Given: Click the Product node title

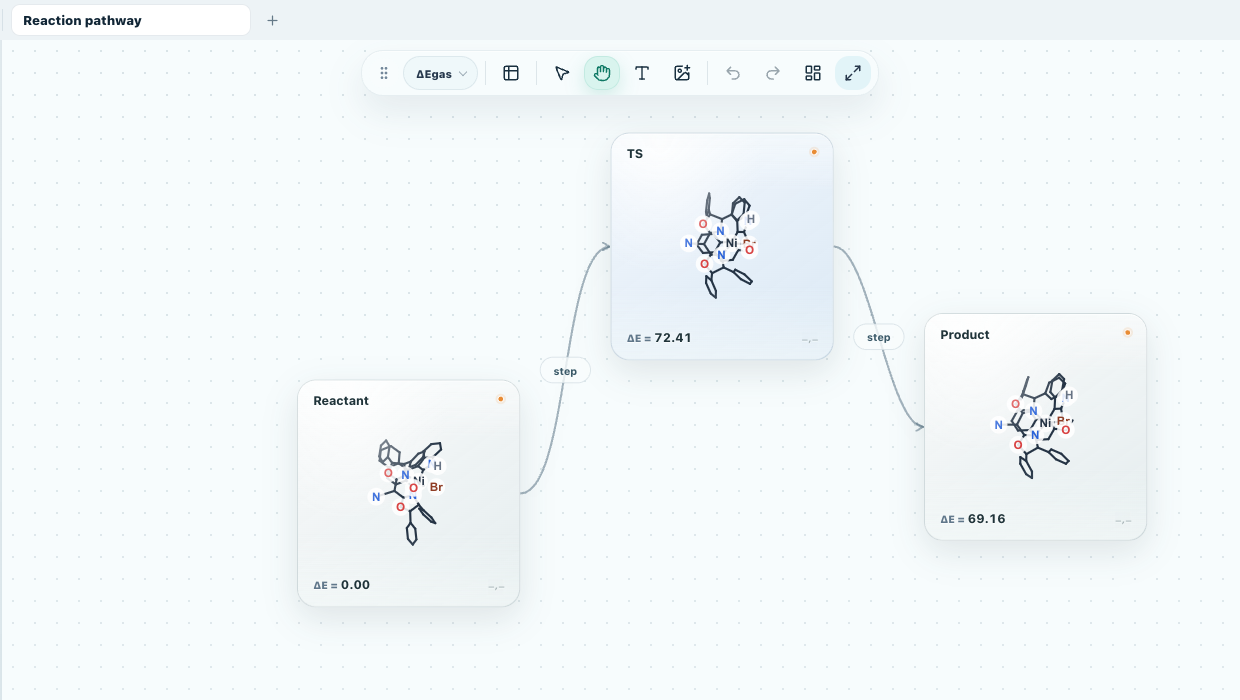Looking at the screenshot, I should click(965, 335).
